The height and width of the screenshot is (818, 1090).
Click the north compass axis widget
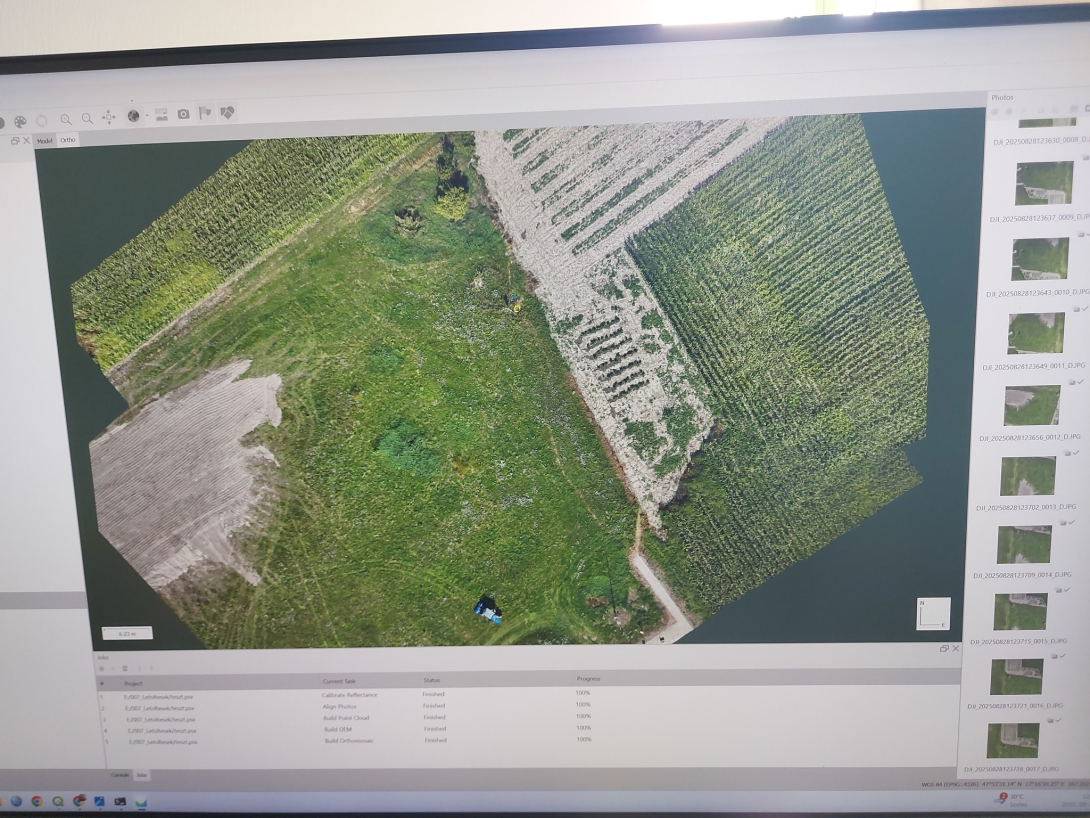[x=932, y=614]
